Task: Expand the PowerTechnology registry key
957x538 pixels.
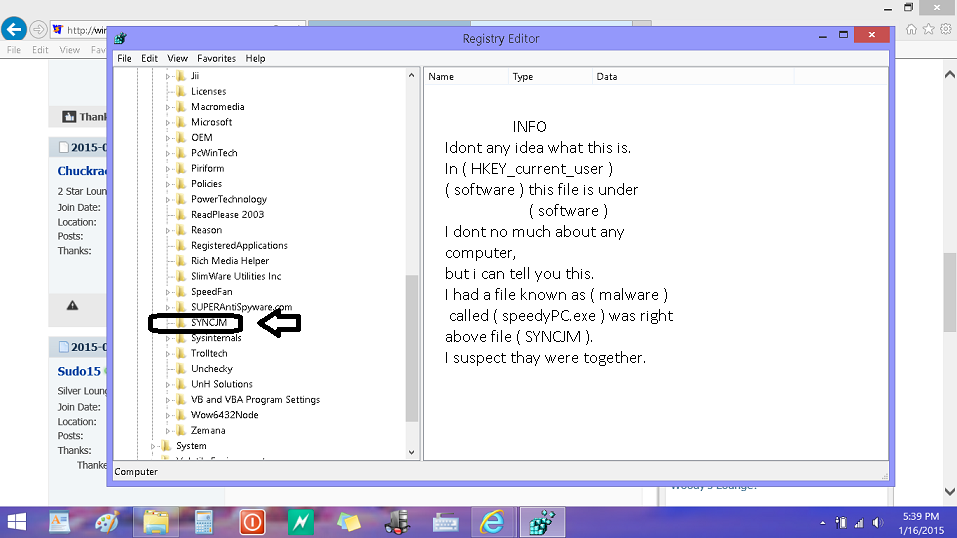Action: point(168,199)
